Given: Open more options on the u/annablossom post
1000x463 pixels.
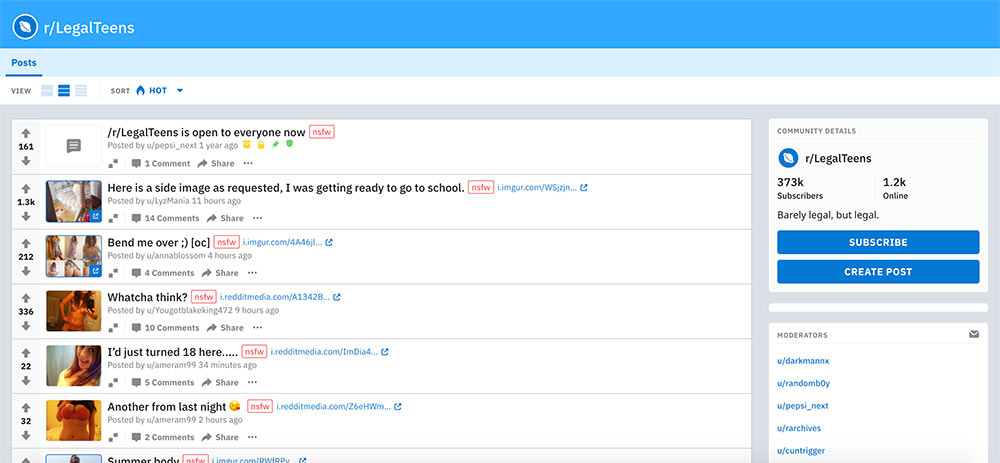Looking at the screenshot, I should coord(252,273).
